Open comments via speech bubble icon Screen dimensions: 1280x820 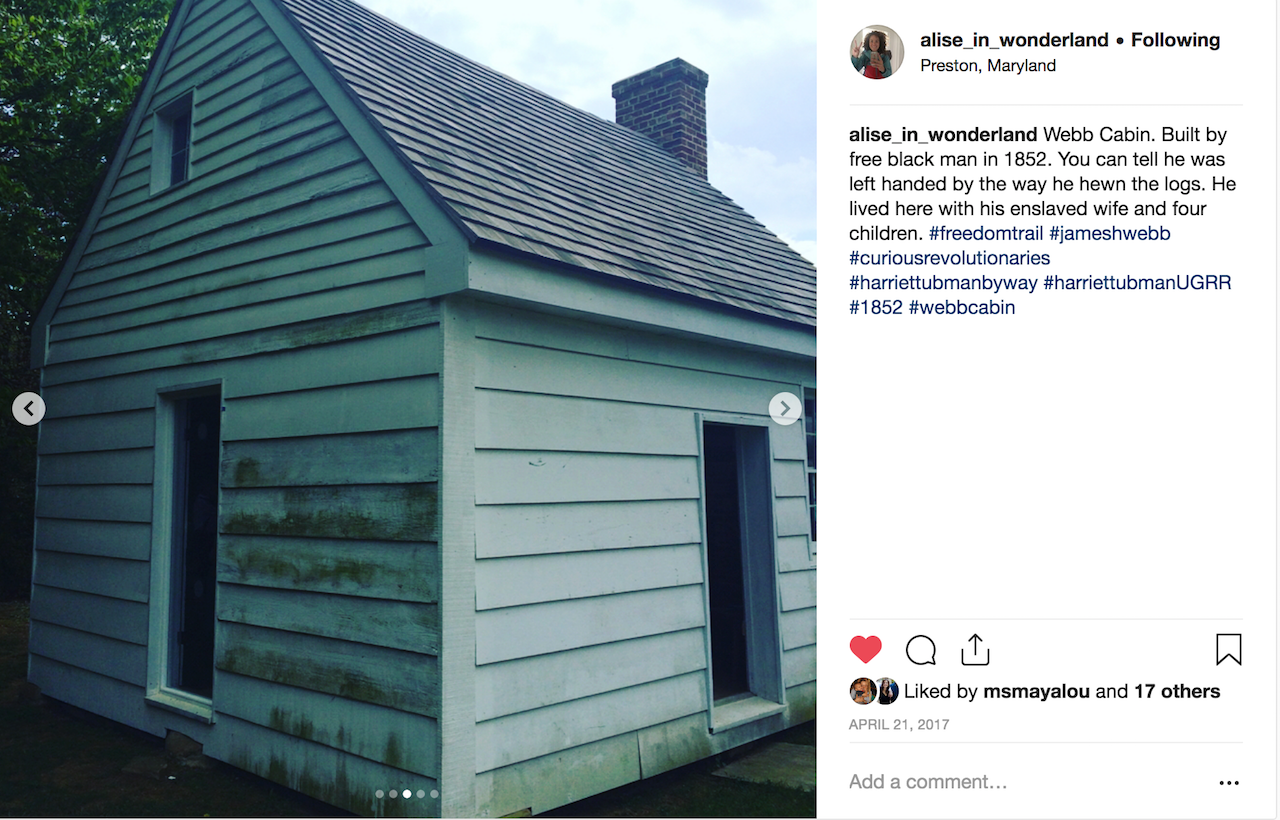pos(921,650)
